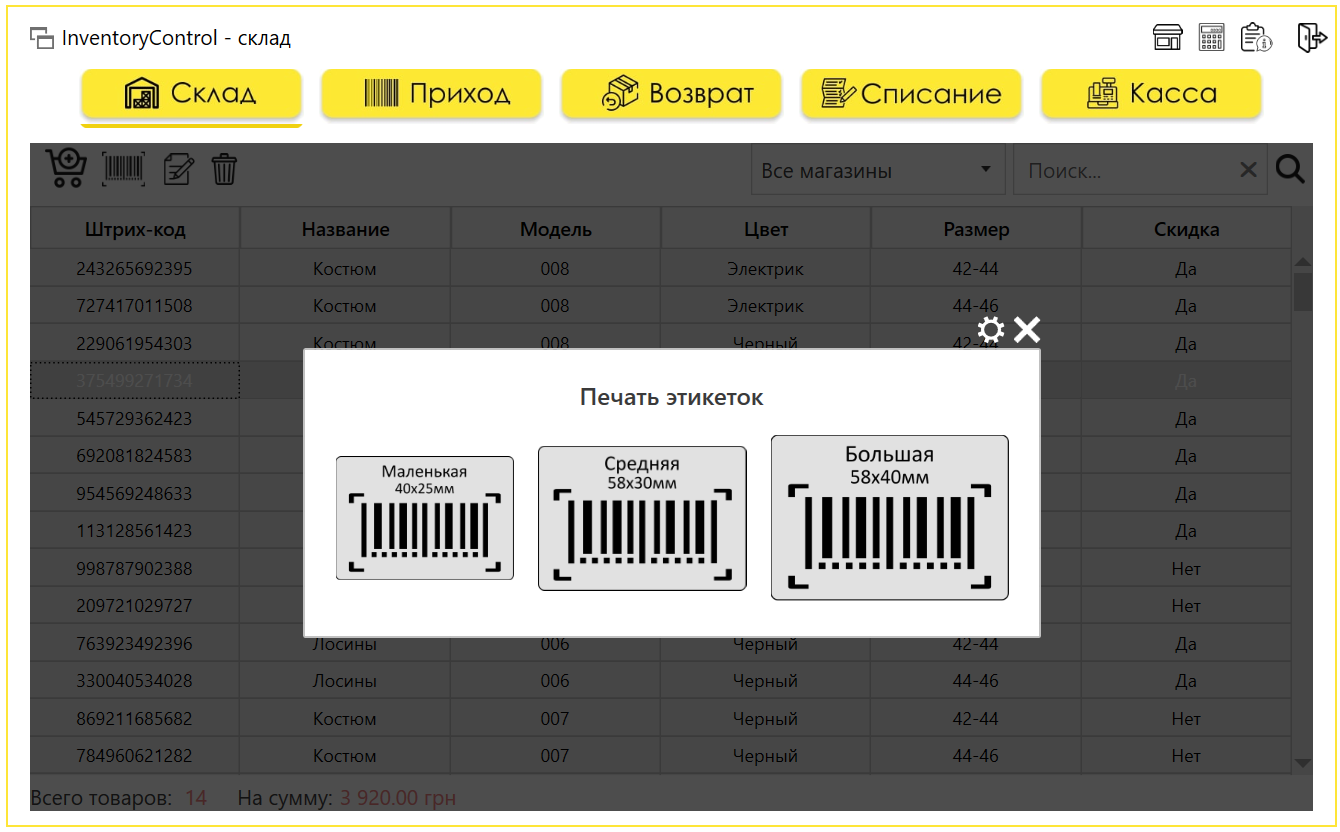Viewport: 1340px width, 832px height.
Task: Choose the Большая 58x40мм label
Action: 890,518
